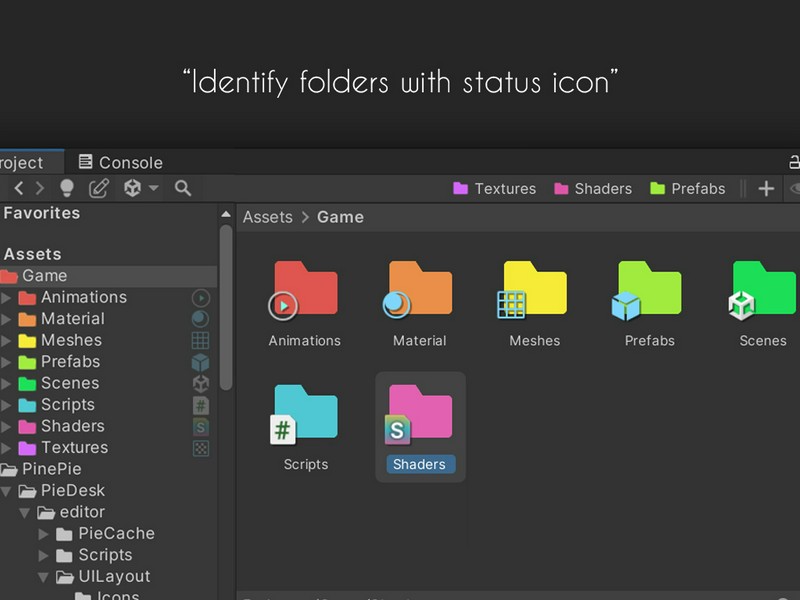Screen dimensions: 800x600
Task: Expand the Scenes tree arrow
Action: pos(6,383)
